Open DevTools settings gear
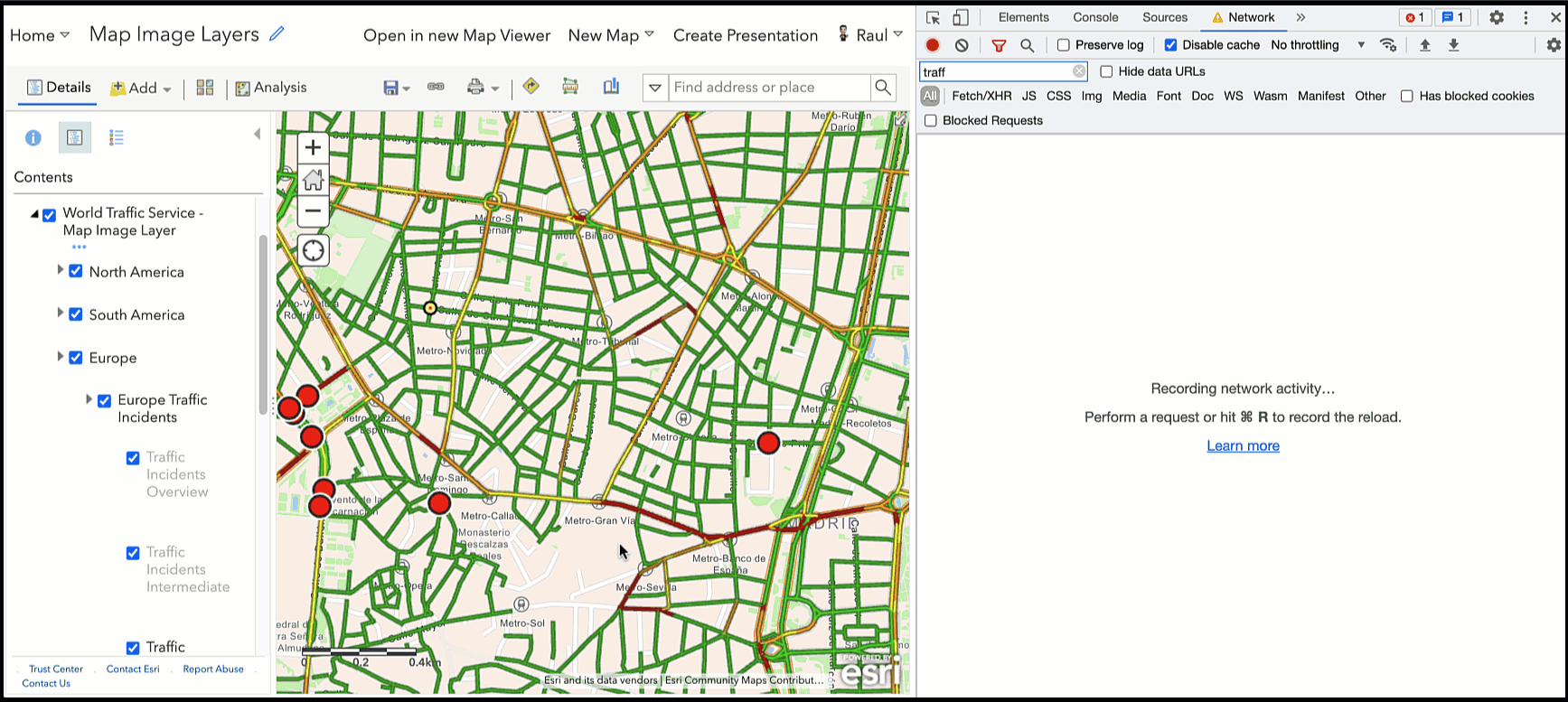This screenshot has height=702, width=1568. (1497, 17)
